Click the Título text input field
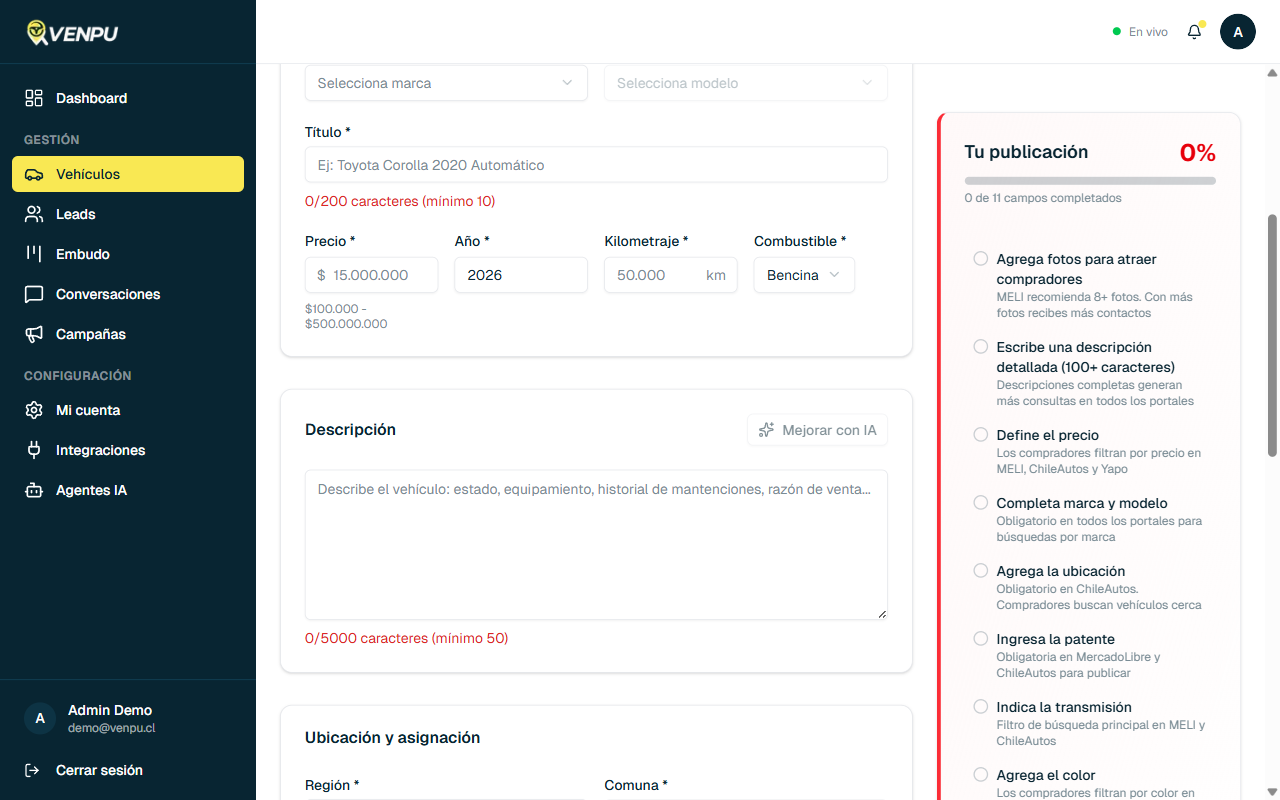The image size is (1280, 800). (x=596, y=165)
